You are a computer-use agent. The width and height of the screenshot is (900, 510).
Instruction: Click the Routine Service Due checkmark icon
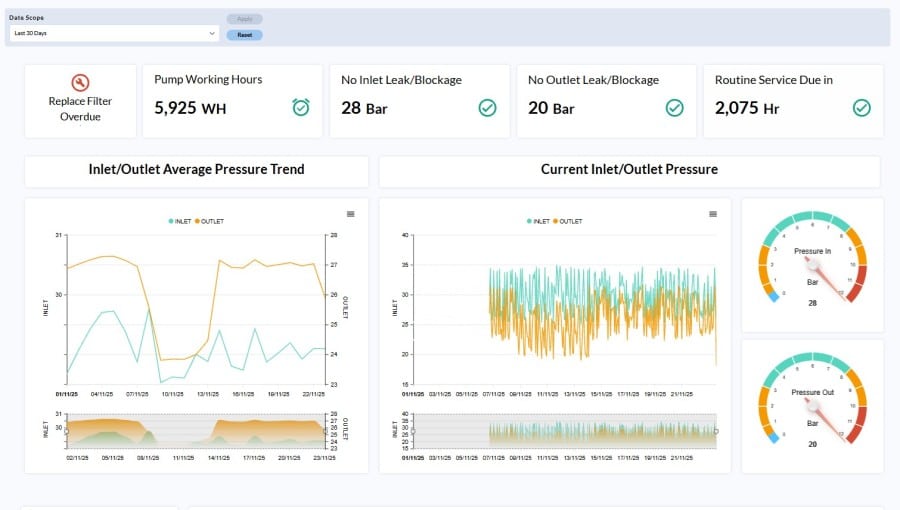861,107
